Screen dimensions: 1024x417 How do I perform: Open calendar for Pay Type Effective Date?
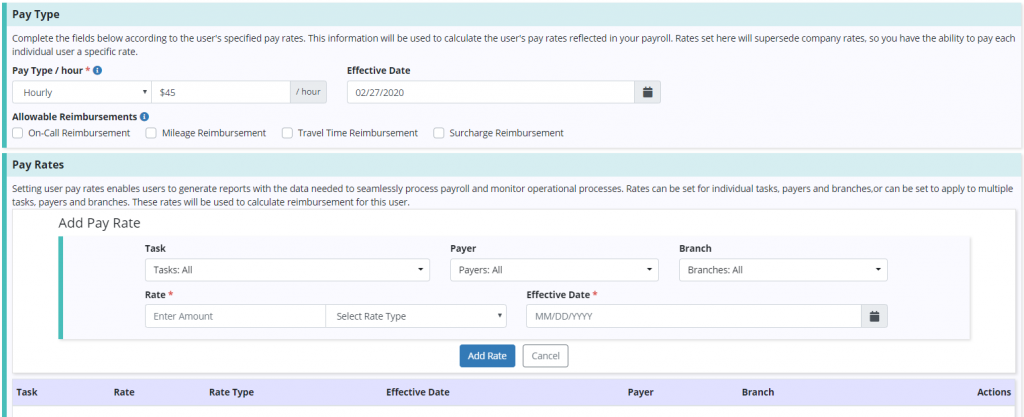[647, 92]
